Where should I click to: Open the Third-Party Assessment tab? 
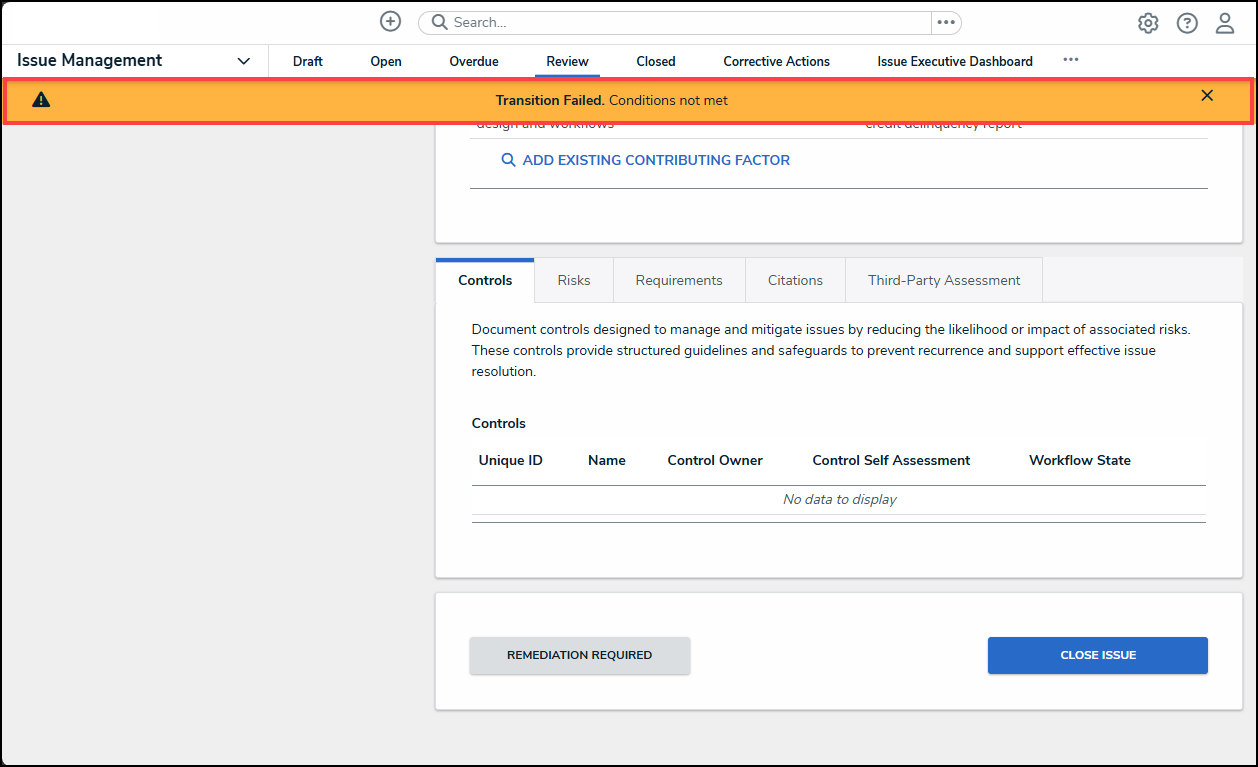click(x=943, y=280)
